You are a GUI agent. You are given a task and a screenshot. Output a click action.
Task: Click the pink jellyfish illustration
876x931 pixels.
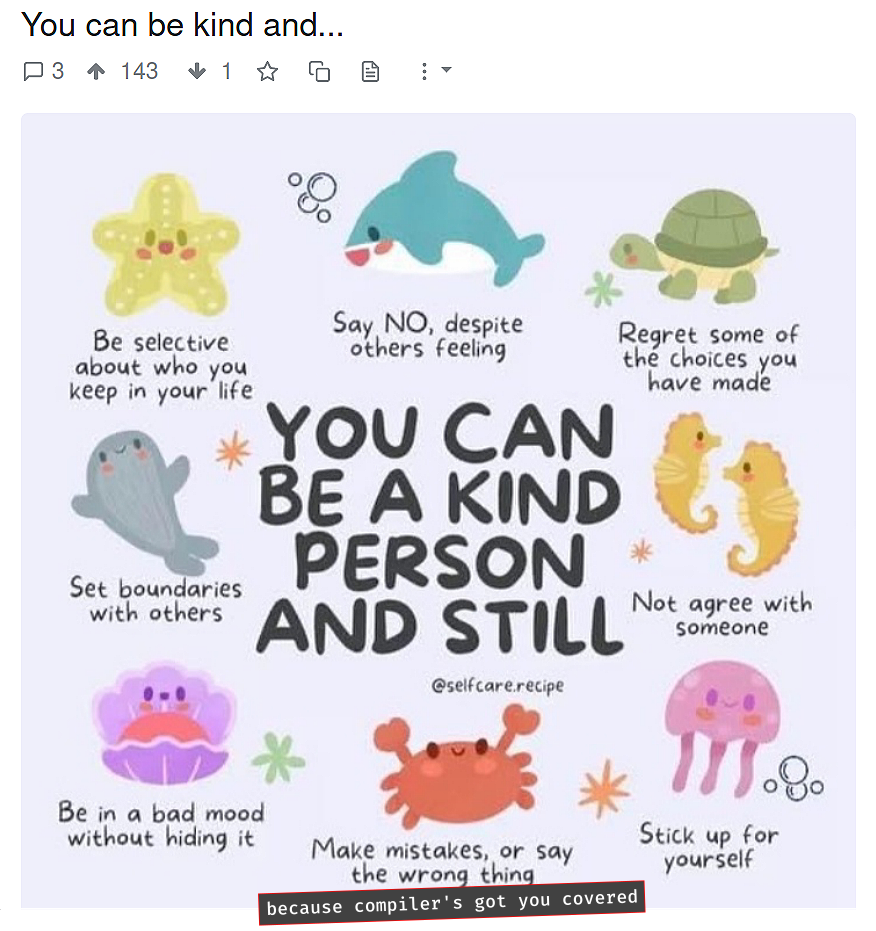point(720,728)
